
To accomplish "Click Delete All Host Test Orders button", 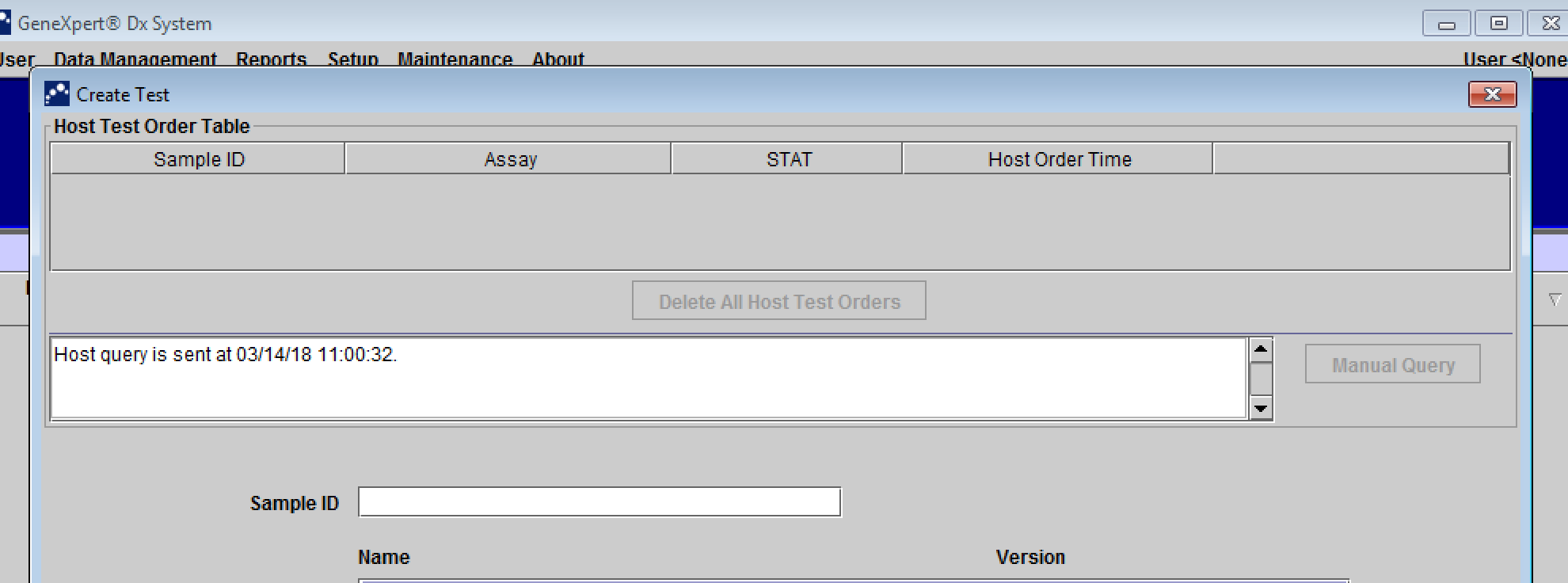I will (x=779, y=301).
